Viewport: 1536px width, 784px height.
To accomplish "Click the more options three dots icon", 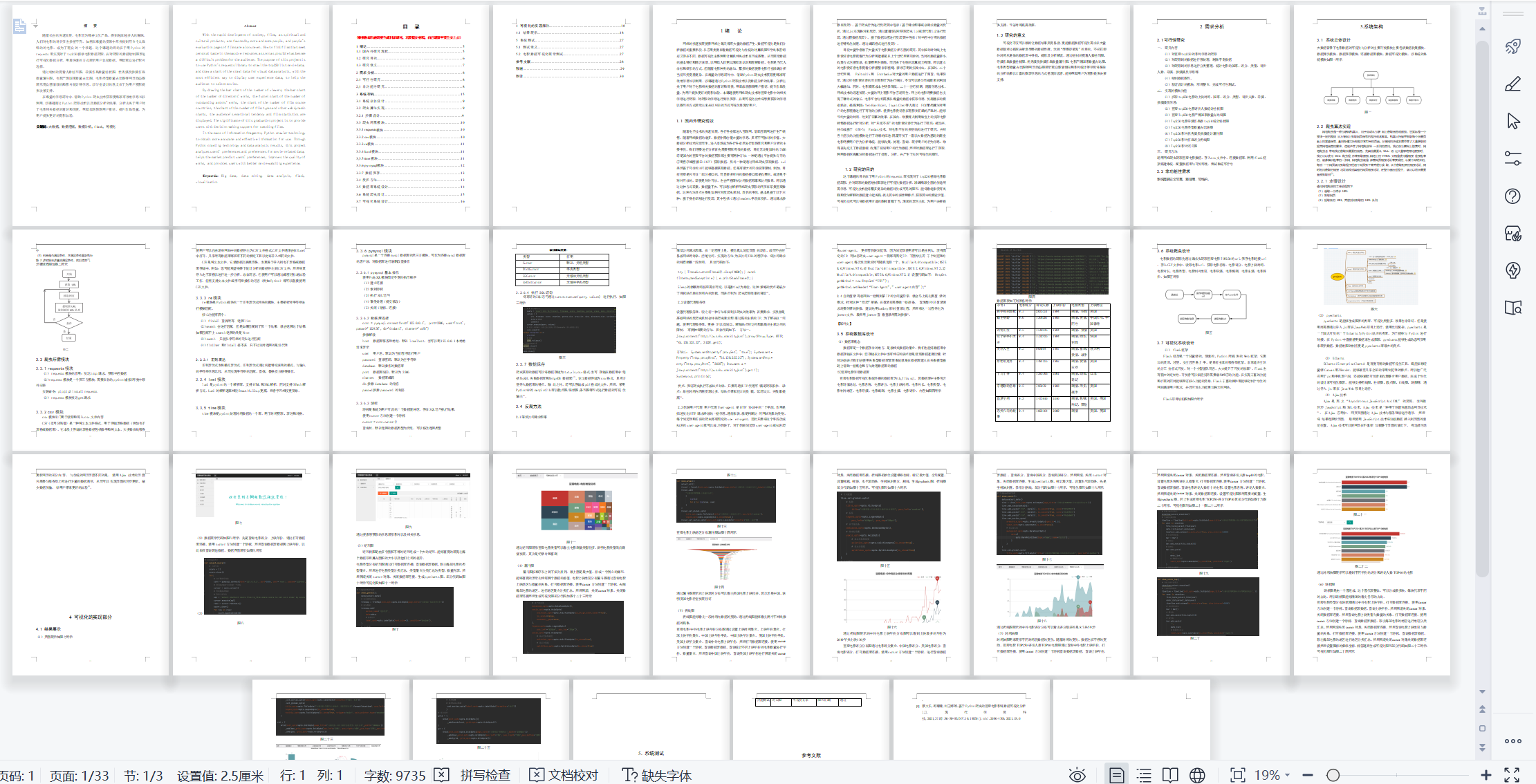I will (1512, 741).
